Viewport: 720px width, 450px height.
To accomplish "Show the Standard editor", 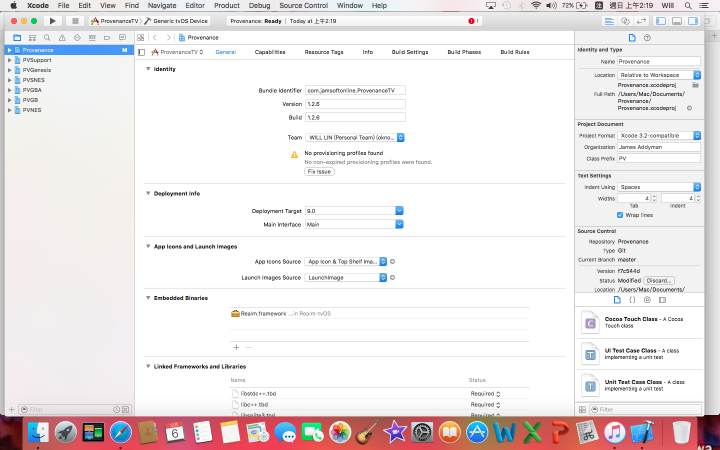I will click(609, 21).
